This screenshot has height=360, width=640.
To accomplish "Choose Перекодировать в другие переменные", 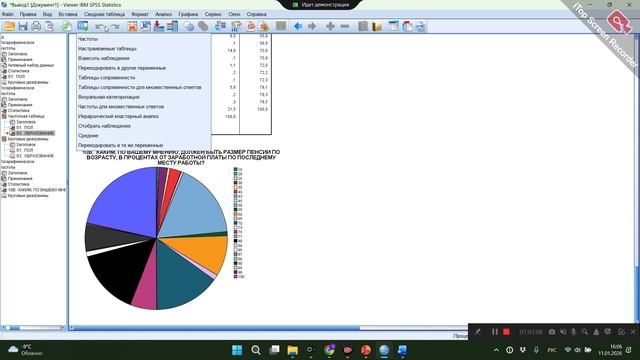I will [144, 68].
